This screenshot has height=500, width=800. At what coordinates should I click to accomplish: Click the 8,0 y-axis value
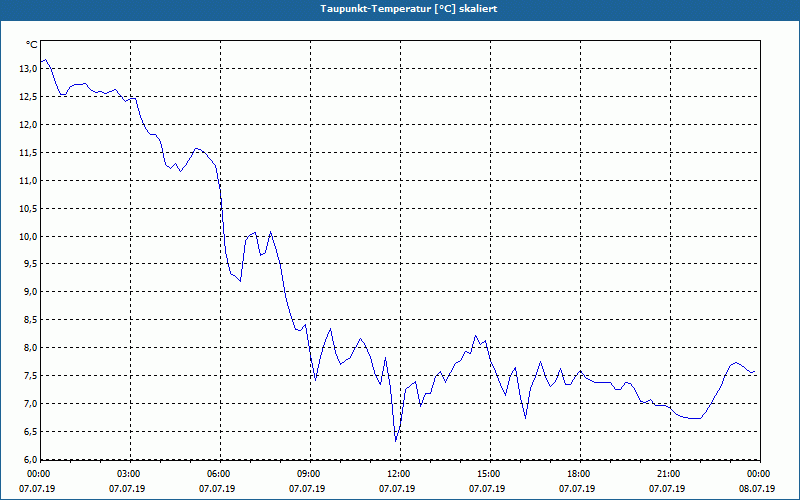30,348
